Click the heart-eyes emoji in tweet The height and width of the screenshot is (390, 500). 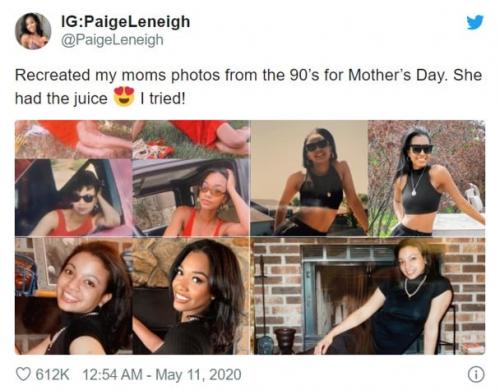[x=124, y=97]
